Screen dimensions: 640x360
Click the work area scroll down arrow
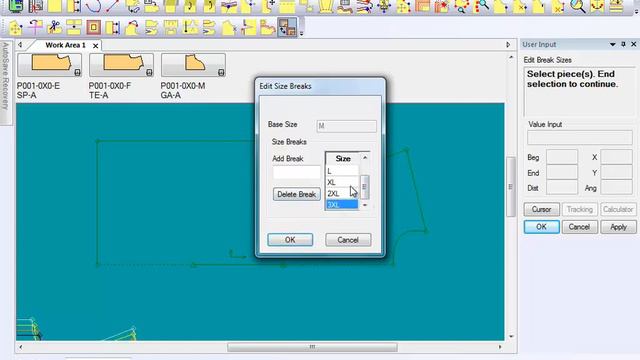pyautogui.click(x=511, y=337)
